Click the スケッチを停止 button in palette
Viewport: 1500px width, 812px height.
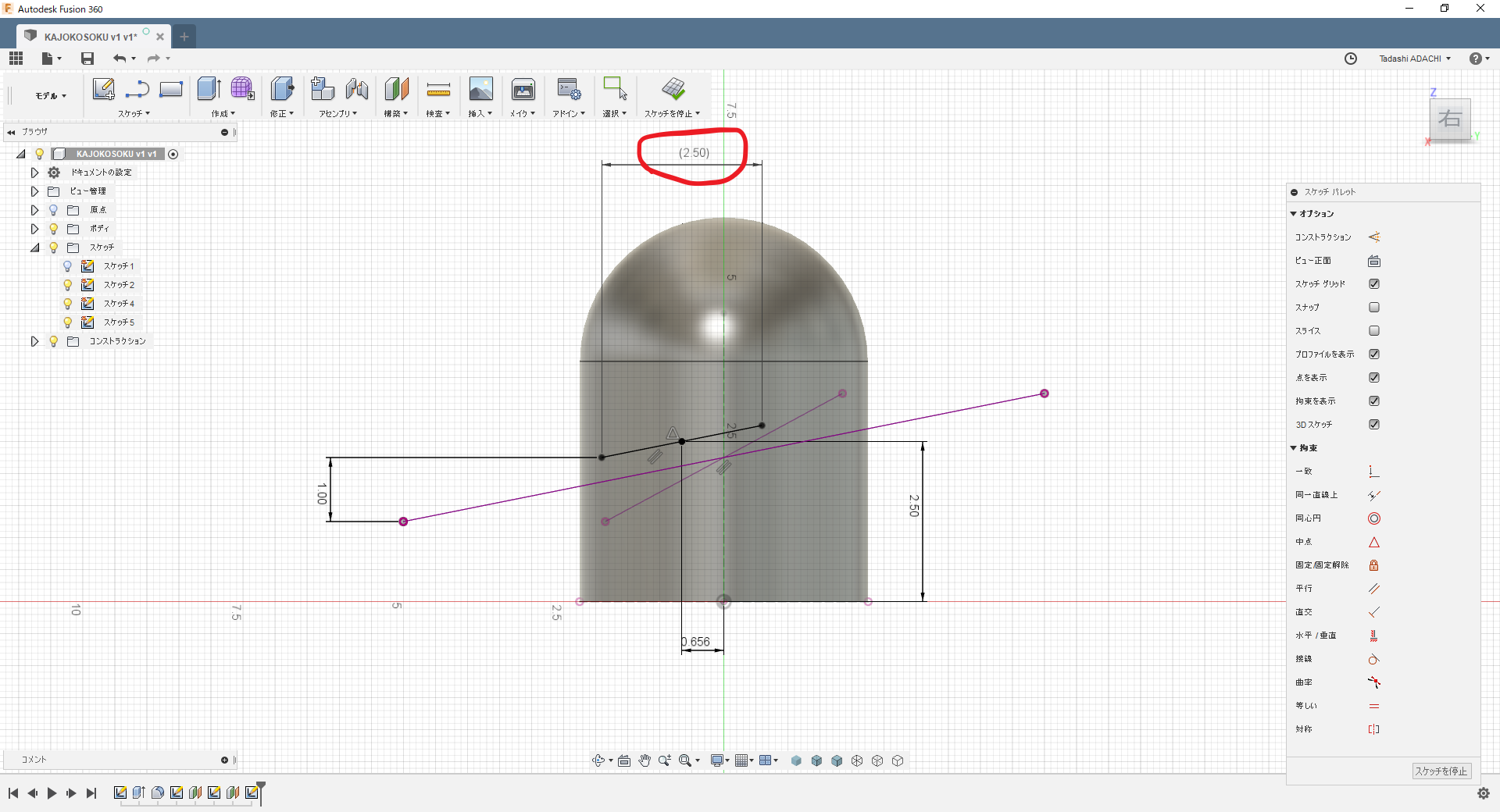pos(1441,771)
